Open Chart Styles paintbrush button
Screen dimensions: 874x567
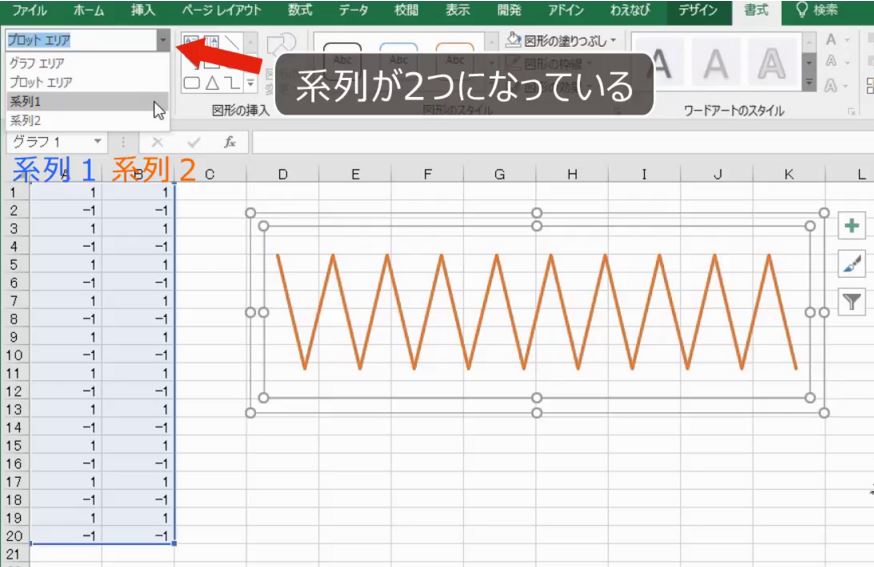851,264
